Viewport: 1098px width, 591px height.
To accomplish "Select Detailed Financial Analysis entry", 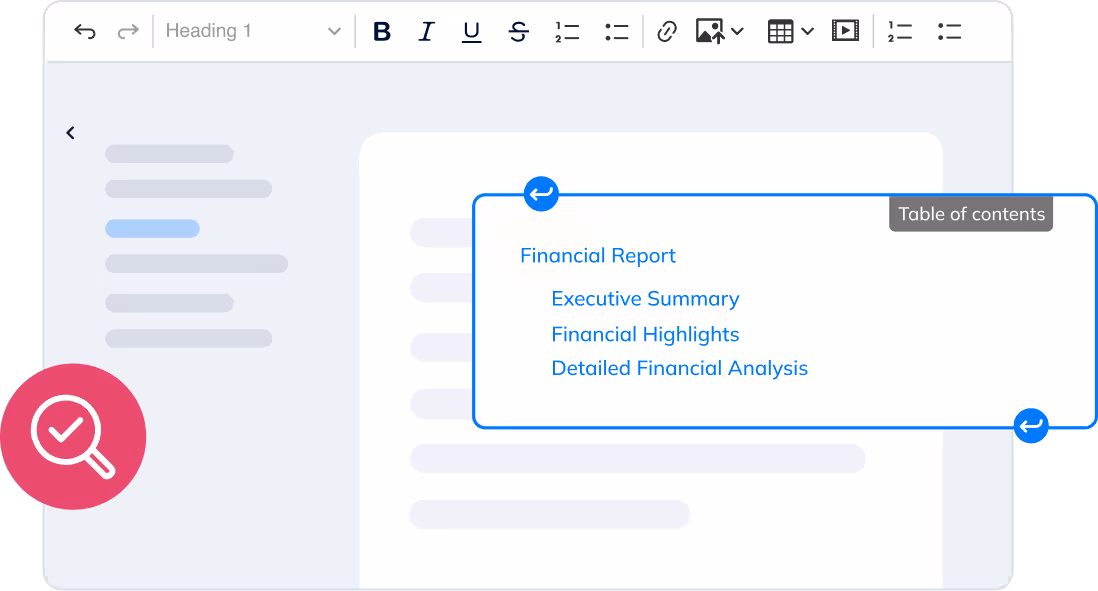I will click(679, 369).
